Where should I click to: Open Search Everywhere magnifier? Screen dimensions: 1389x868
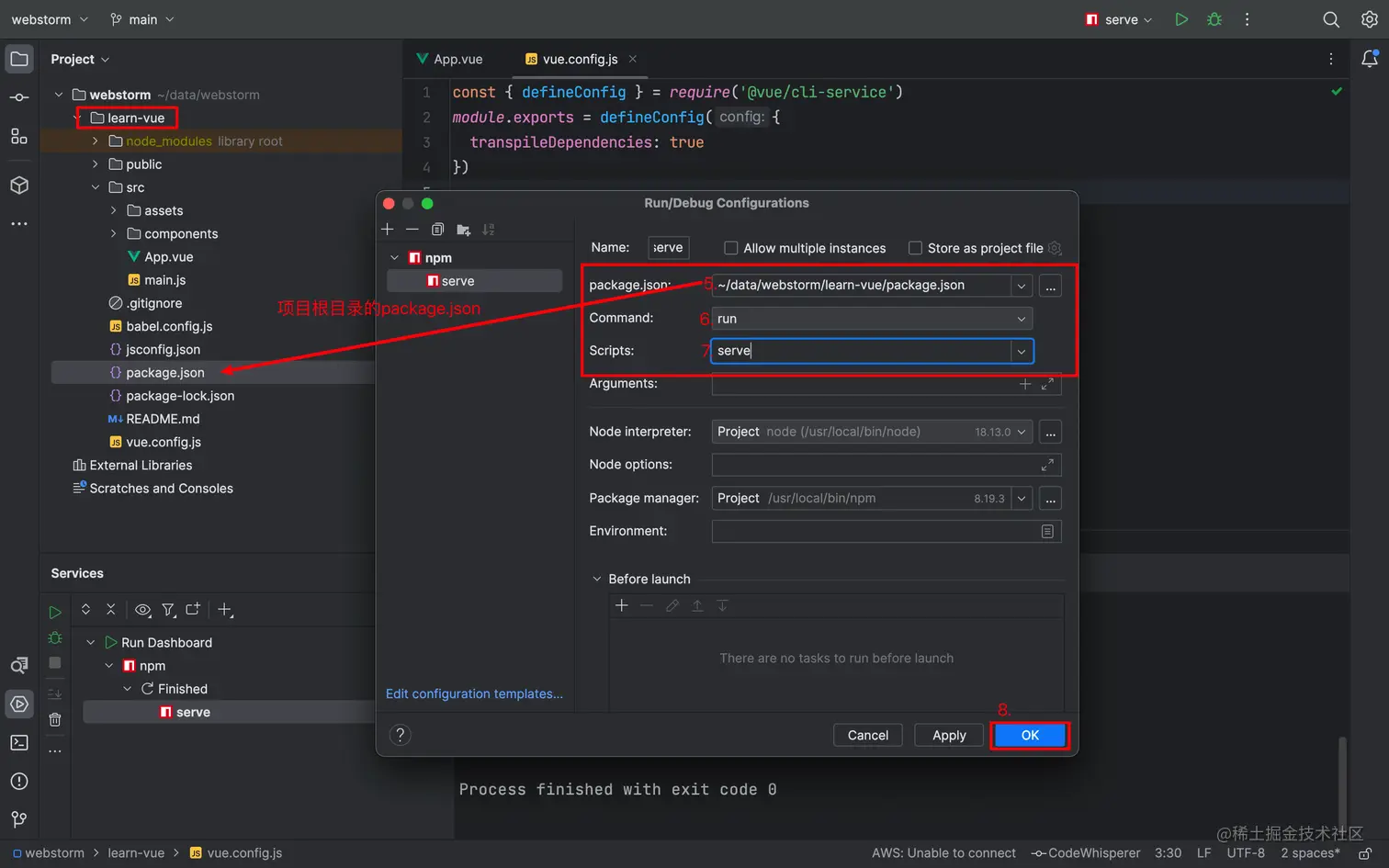point(1331,19)
